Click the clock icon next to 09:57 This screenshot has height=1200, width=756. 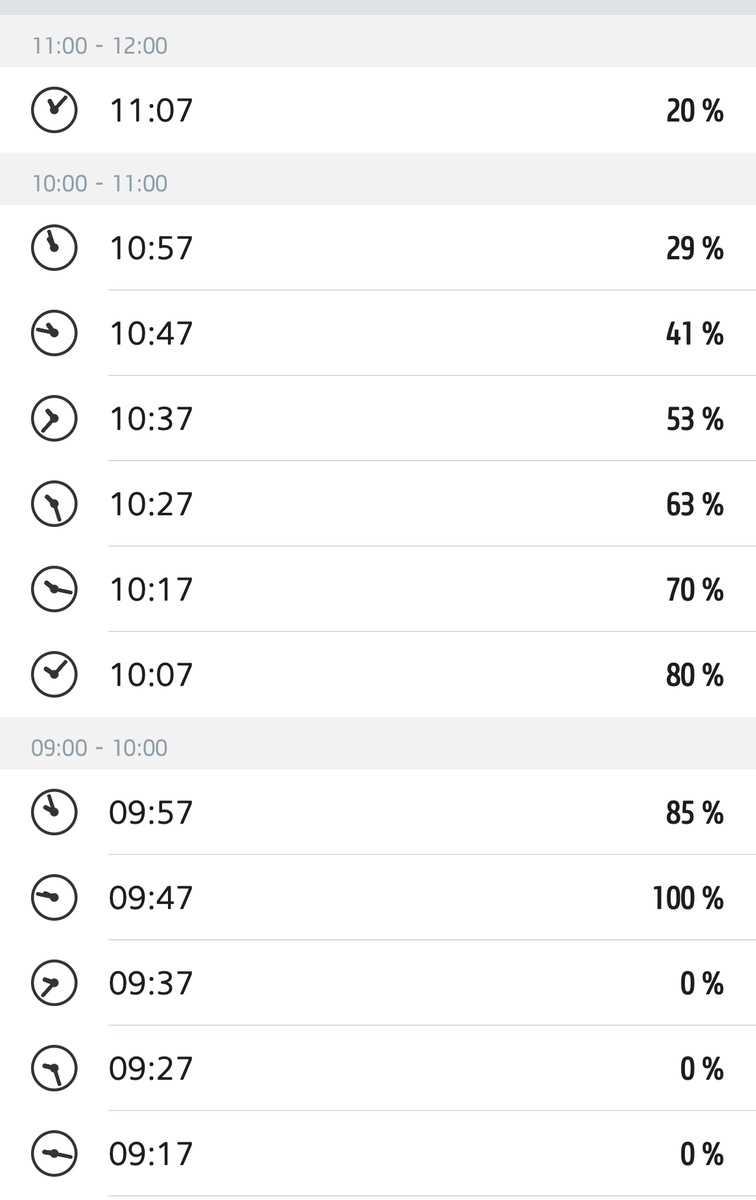pyautogui.click(x=54, y=812)
